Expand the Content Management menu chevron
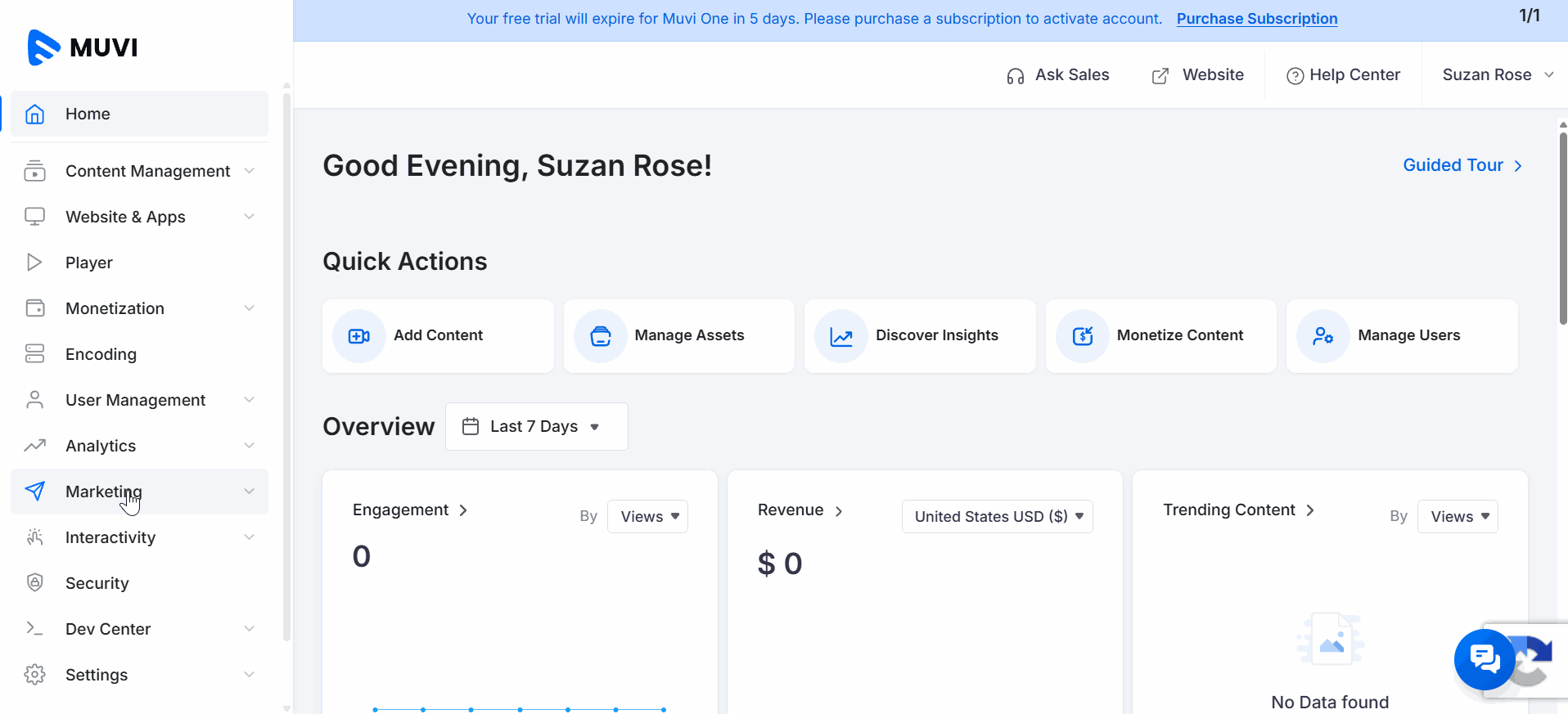Screen dimensions: 1568x714 pos(250,171)
